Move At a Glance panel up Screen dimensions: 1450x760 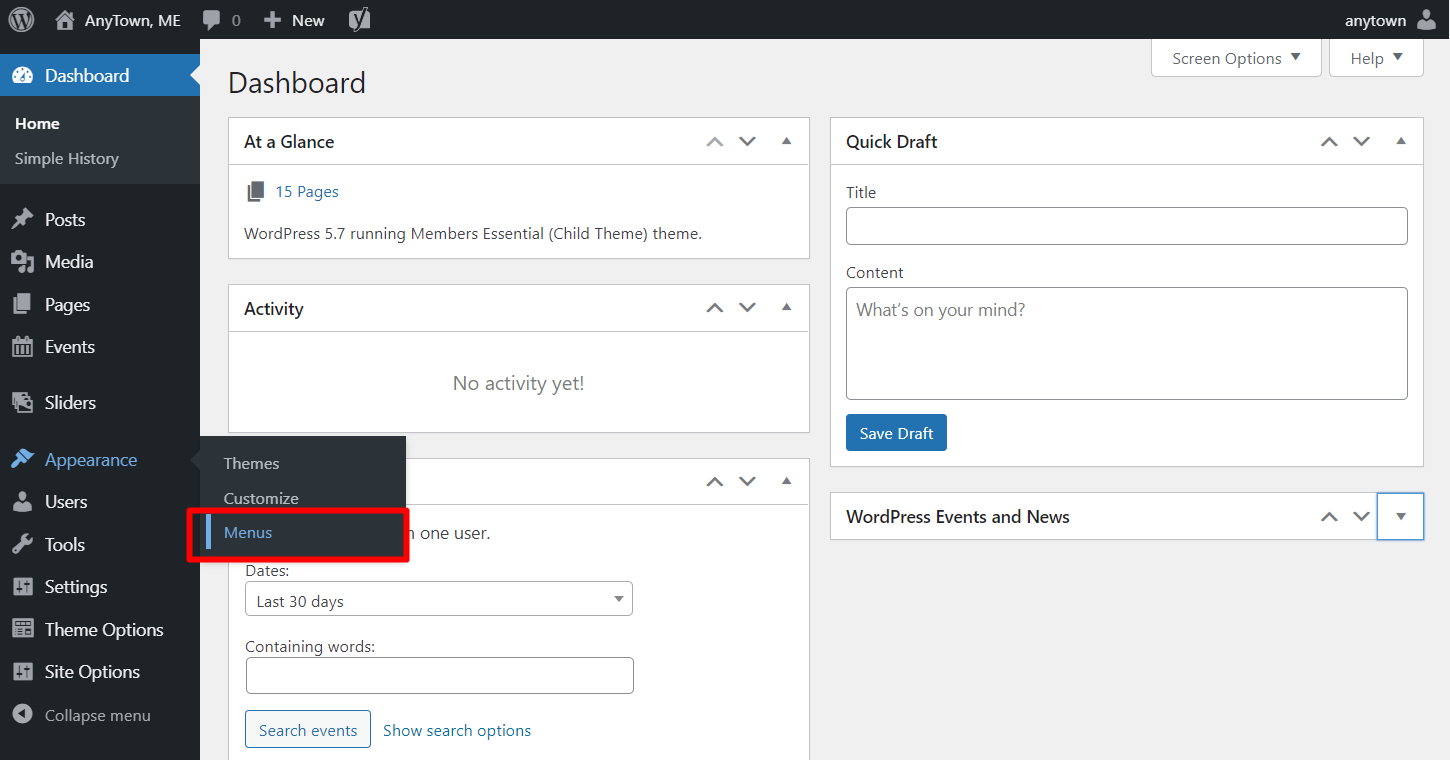tap(714, 142)
